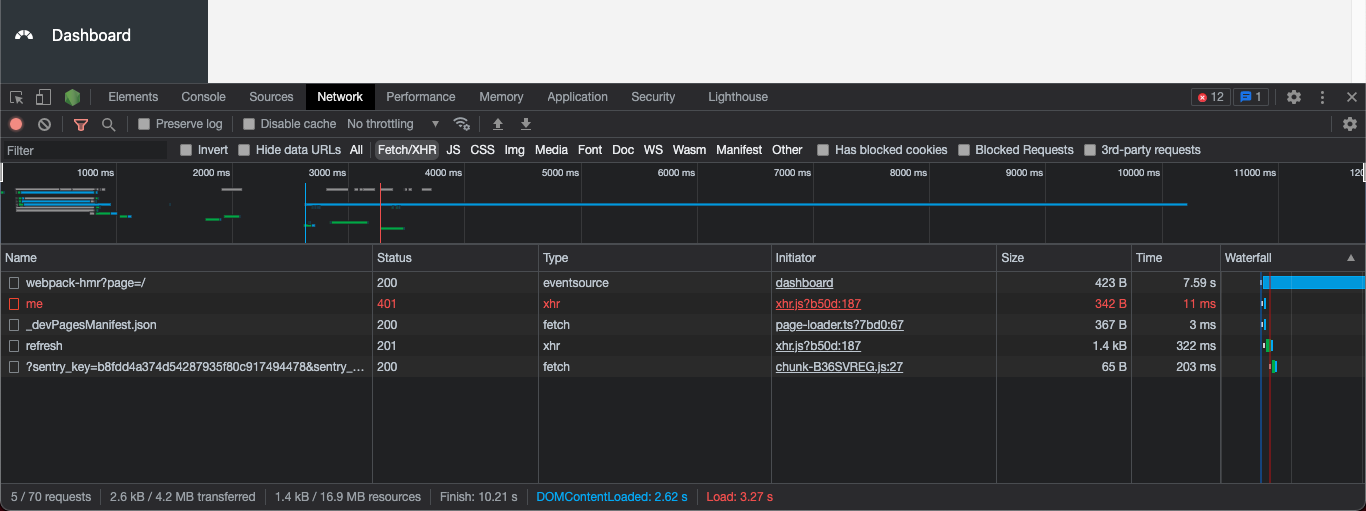Viewport: 1366px width, 511px height.
Task: Click the export HAR download icon
Action: point(526,124)
